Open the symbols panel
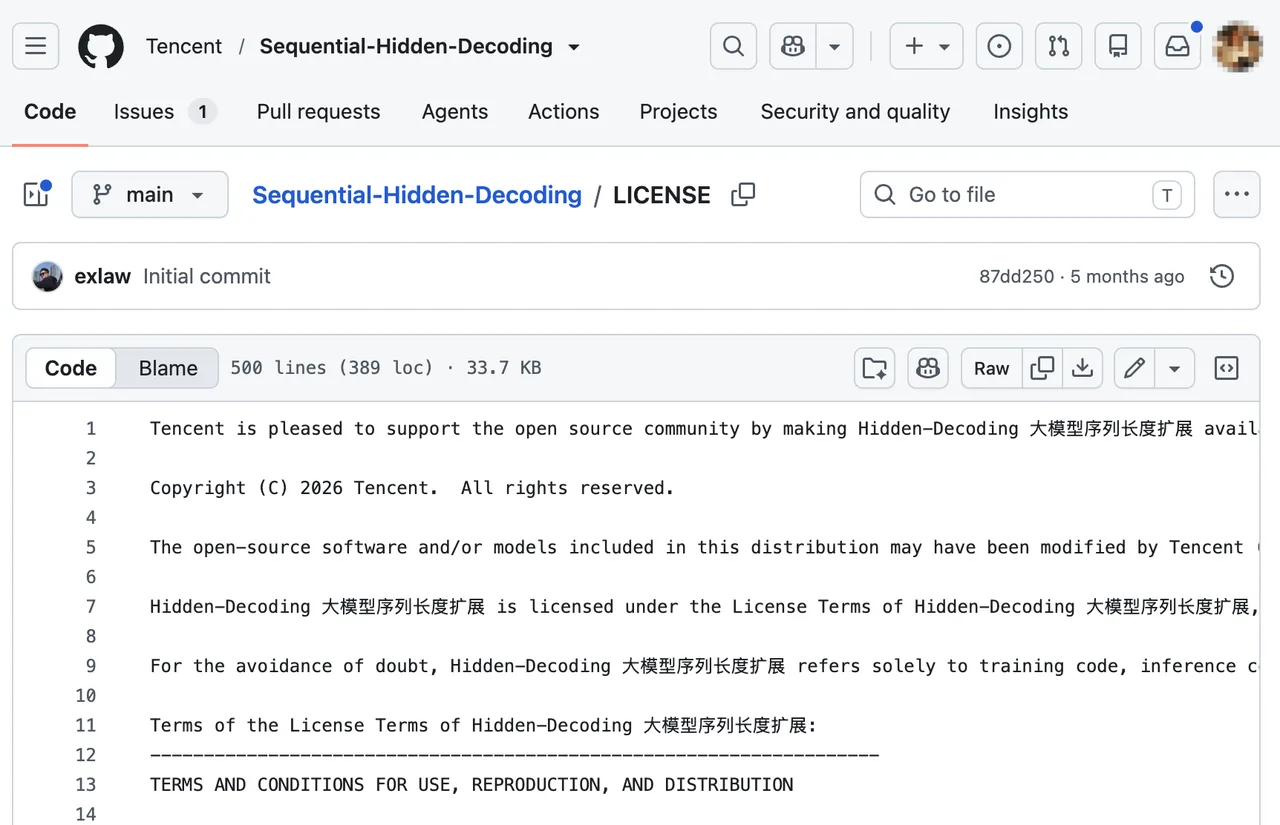Screen dimensions: 1280x825 tap(1227, 368)
